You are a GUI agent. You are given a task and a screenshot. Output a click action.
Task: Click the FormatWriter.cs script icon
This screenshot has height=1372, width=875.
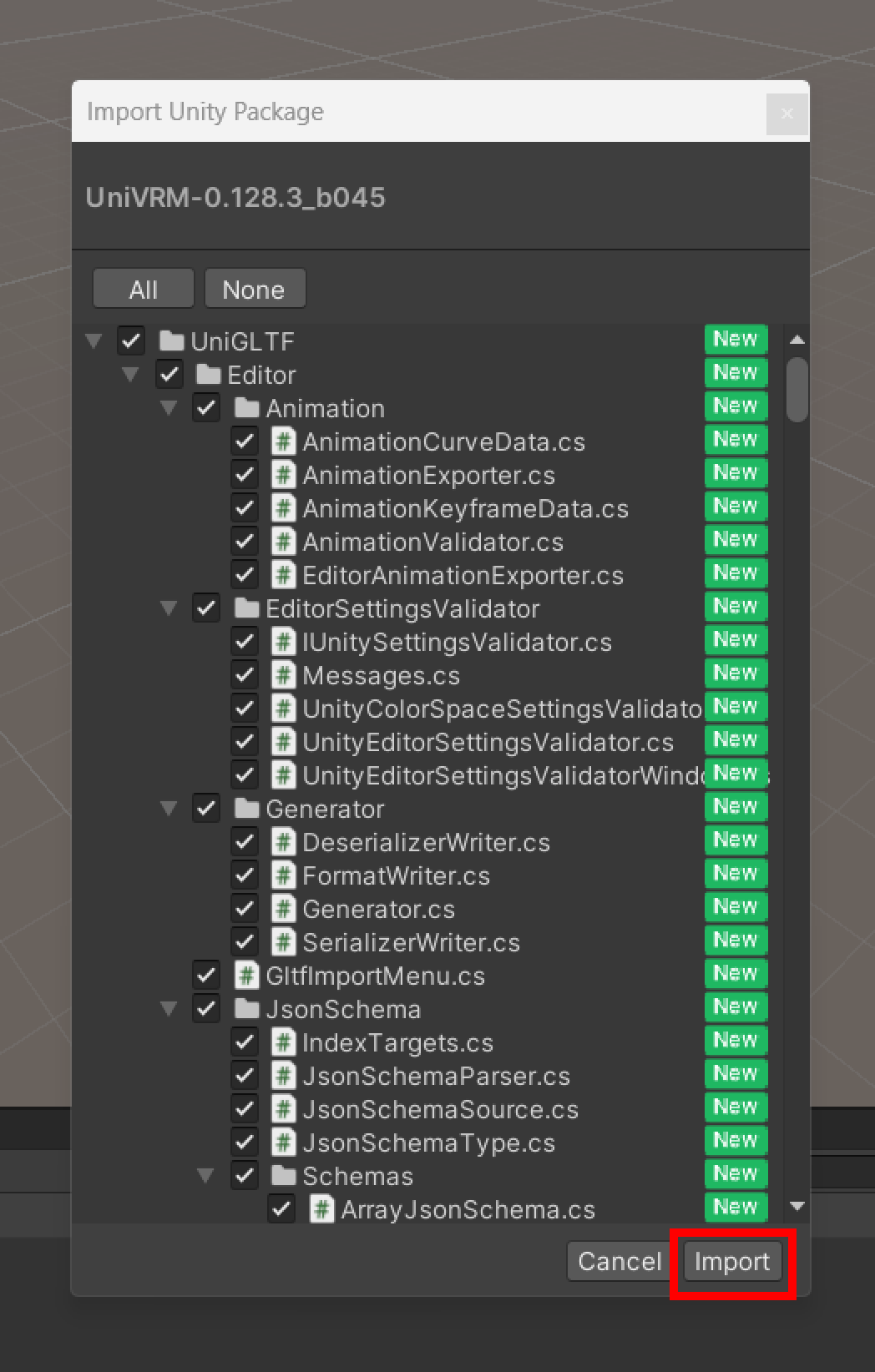(x=284, y=875)
